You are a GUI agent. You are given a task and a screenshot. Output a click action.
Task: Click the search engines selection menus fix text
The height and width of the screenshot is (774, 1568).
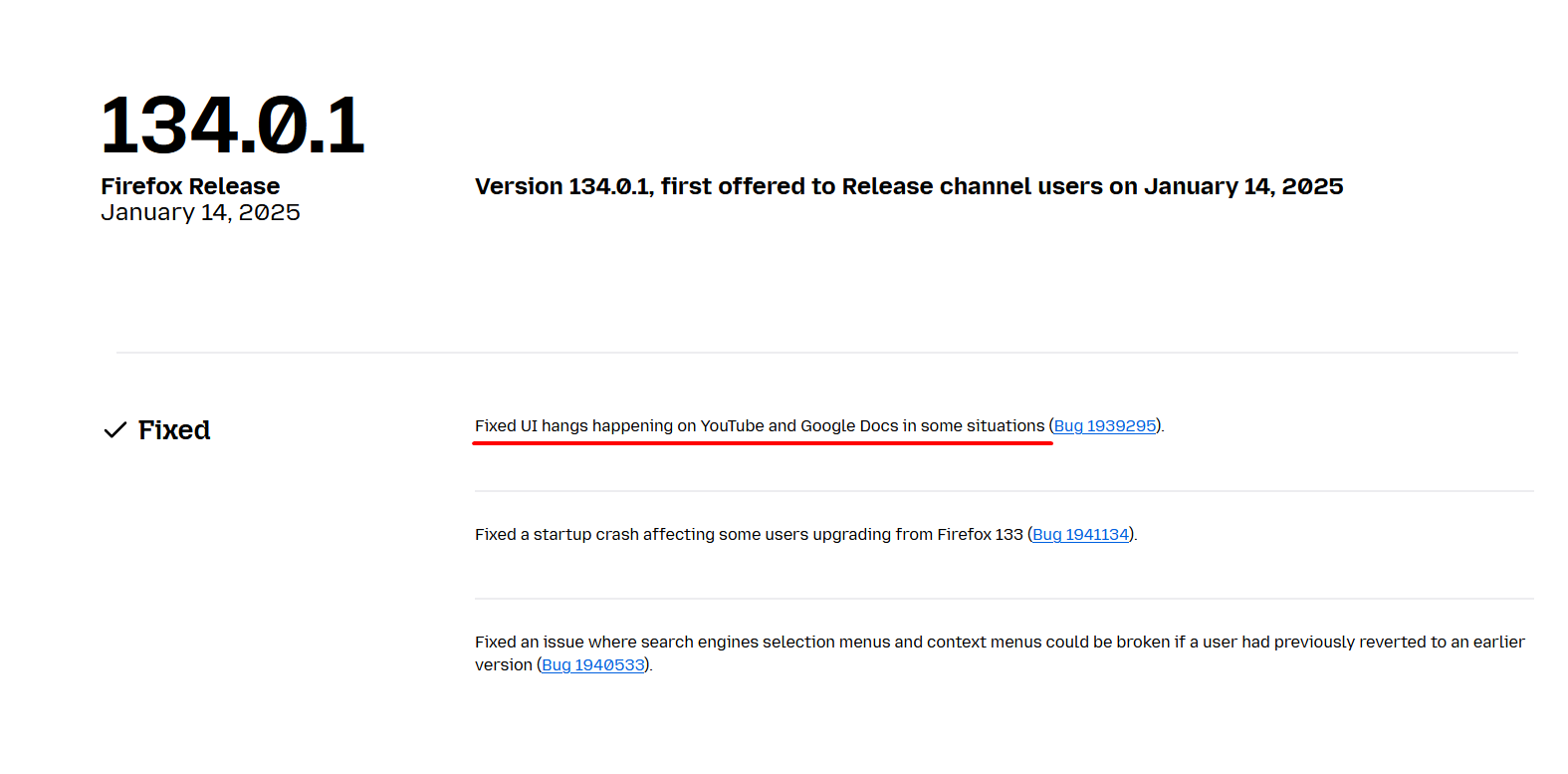tap(1000, 653)
